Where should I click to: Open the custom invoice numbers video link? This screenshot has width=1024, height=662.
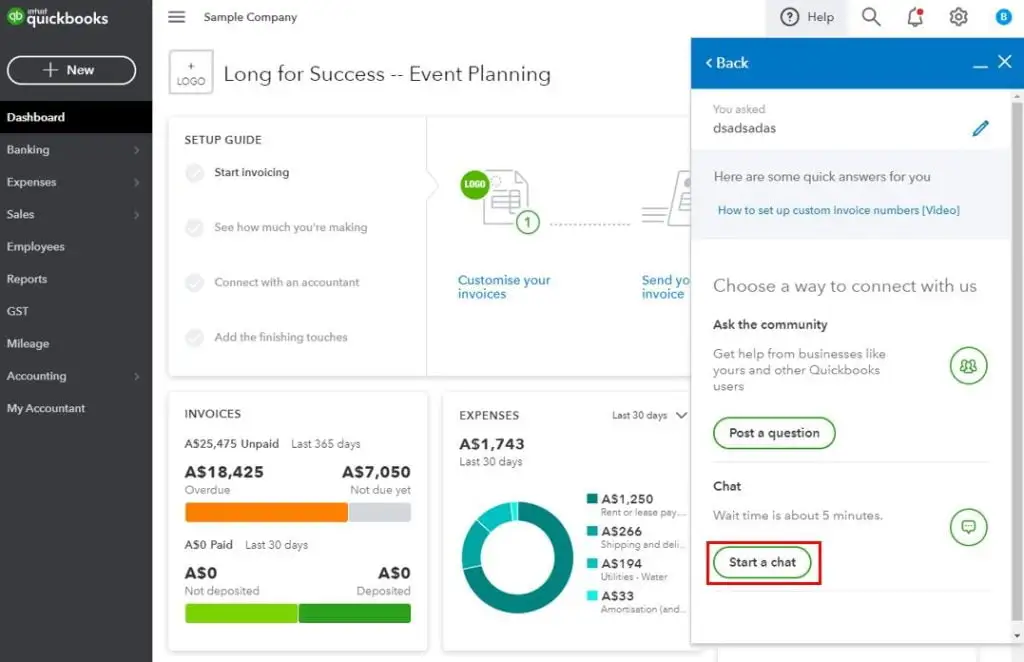tap(838, 210)
